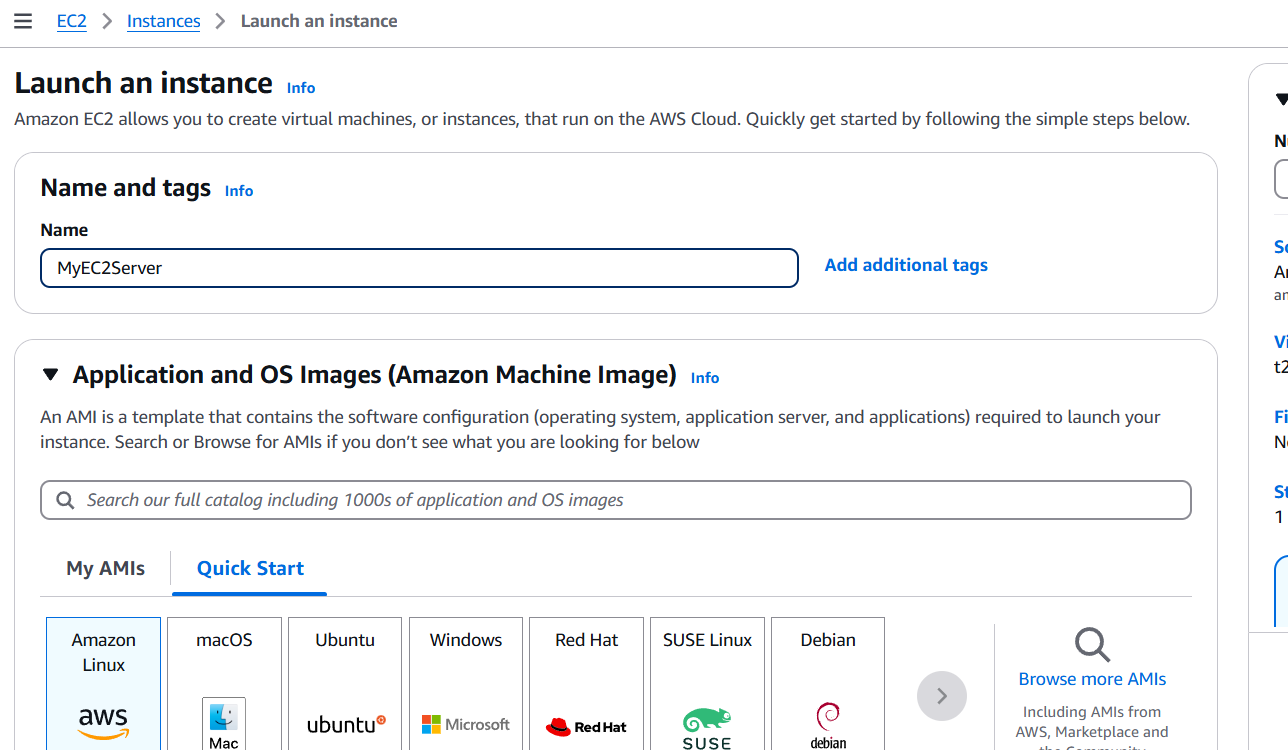Viewport: 1288px width, 750px height.
Task: Click the breadcrumb chevron after Instances
Action: (221, 21)
